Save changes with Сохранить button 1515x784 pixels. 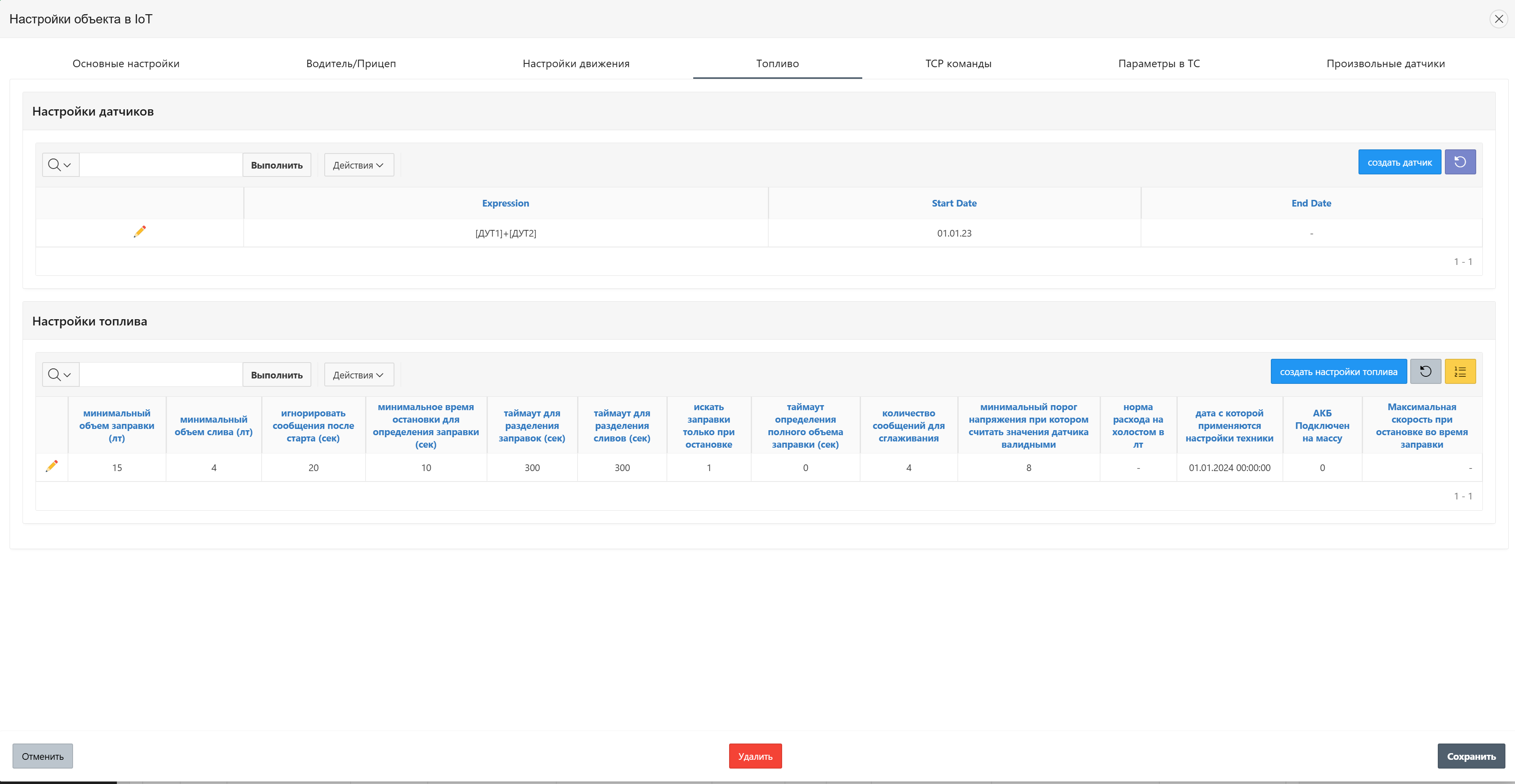[1471, 756]
